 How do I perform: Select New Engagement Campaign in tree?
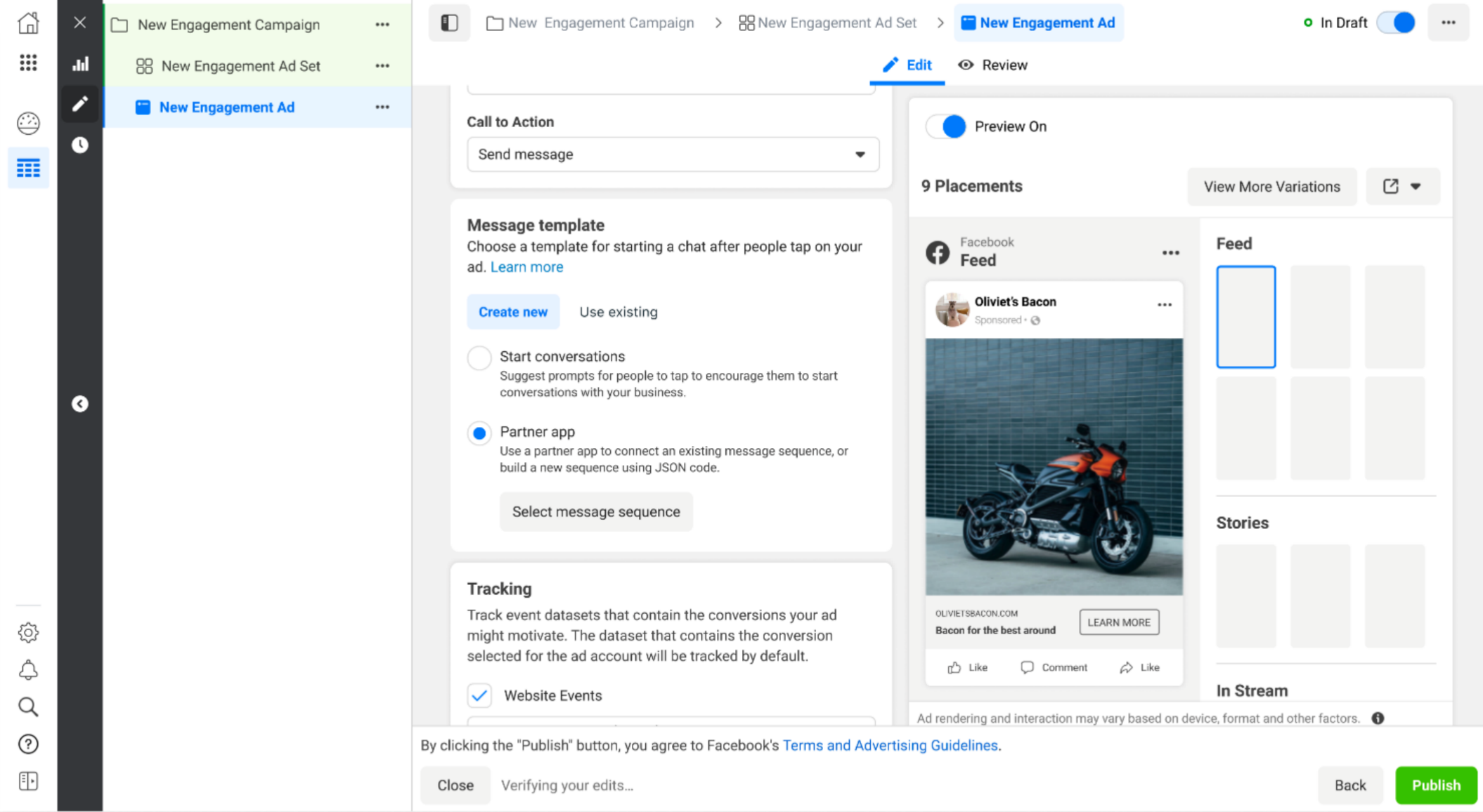point(228,25)
